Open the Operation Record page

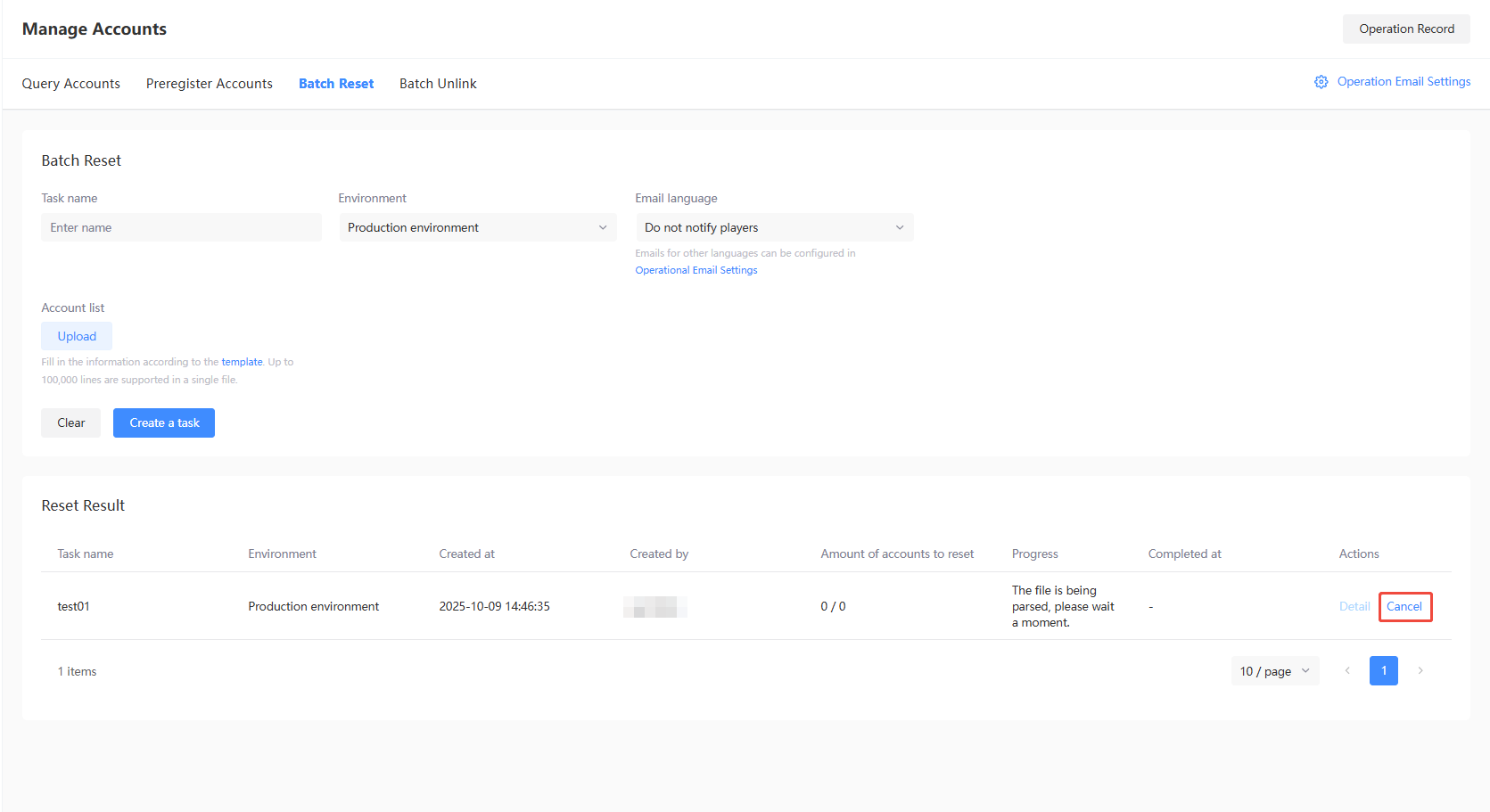pos(1406,29)
